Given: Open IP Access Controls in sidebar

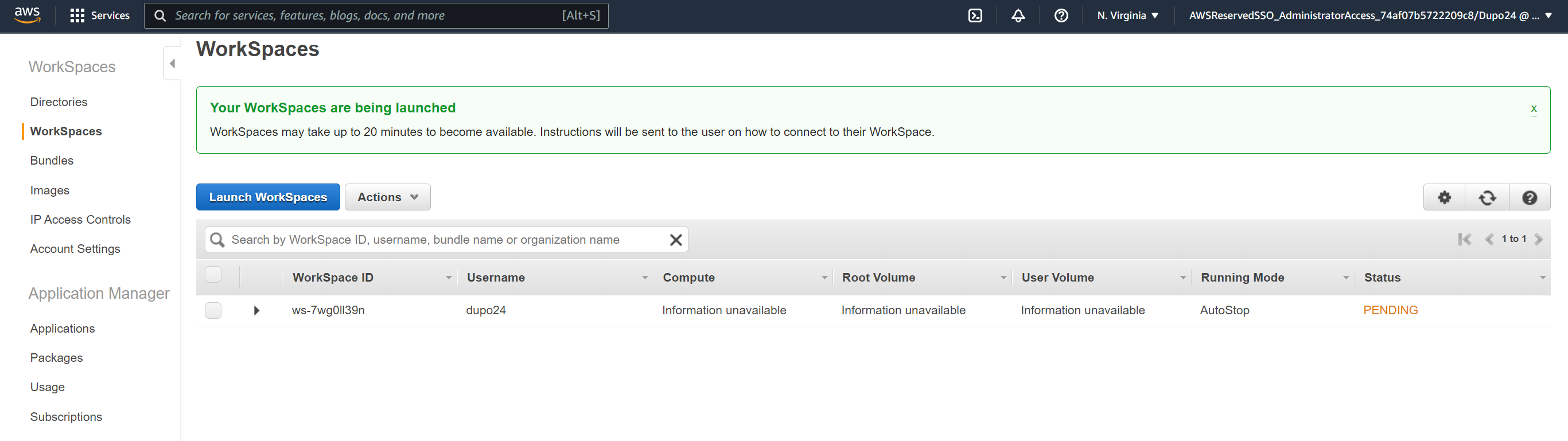Looking at the screenshot, I should pos(80,220).
